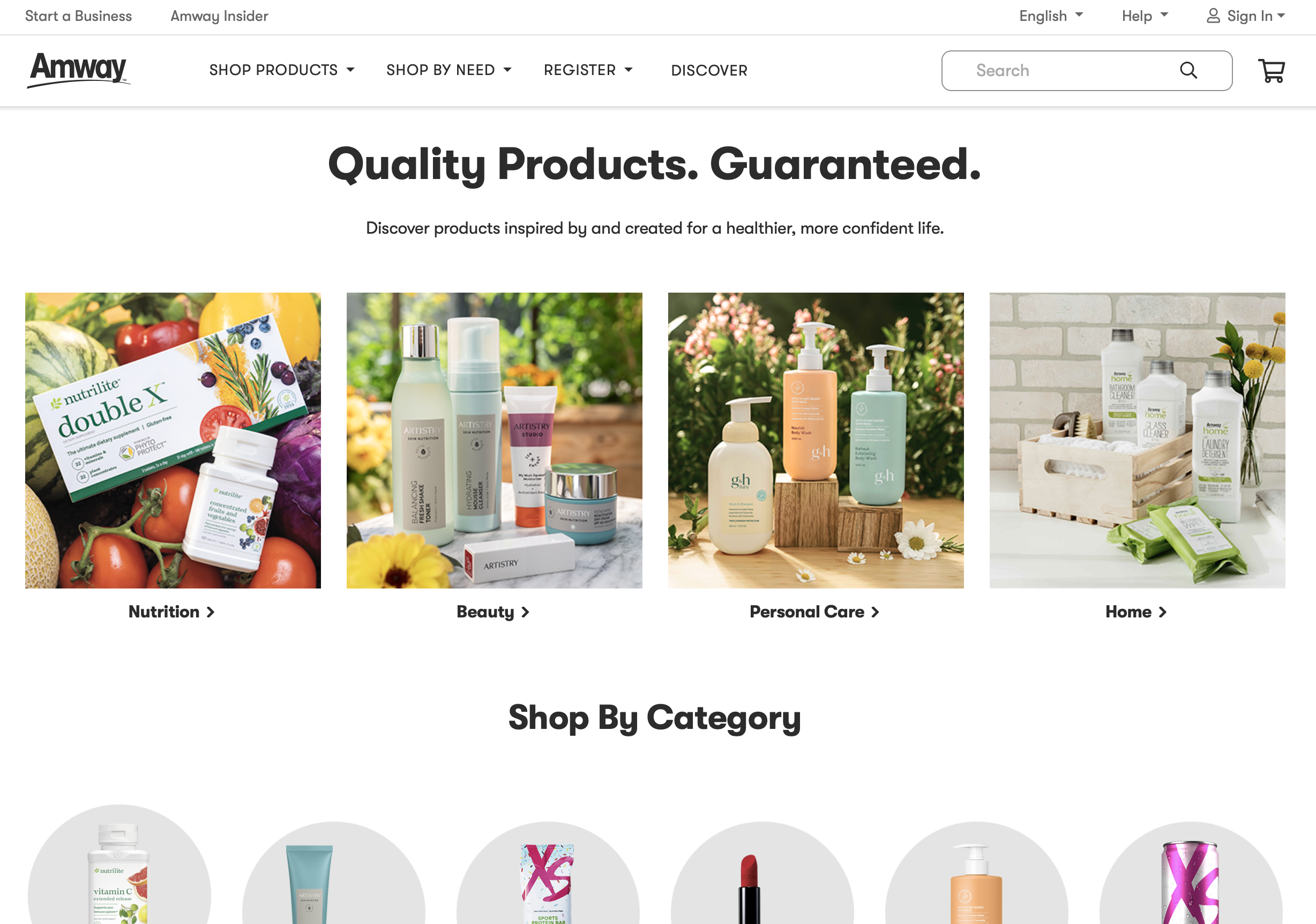
Task: Click the Personal Care product image
Action: pyautogui.click(x=816, y=440)
